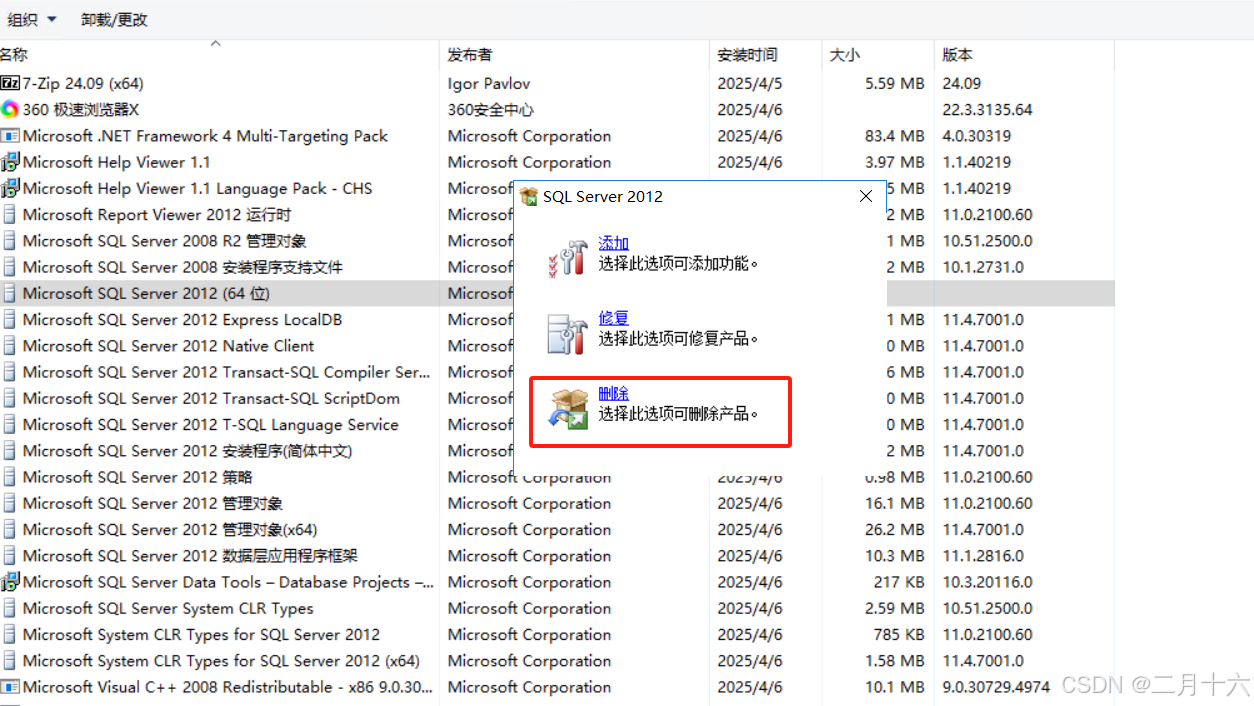Click the size 5.59 MB
The image size is (1254, 706).
[x=895, y=84]
